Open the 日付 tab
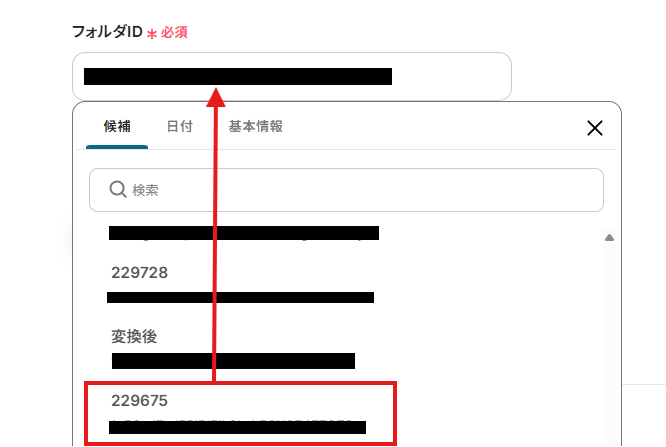The height and width of the screenshot is (447, 666). coord(180,126)
